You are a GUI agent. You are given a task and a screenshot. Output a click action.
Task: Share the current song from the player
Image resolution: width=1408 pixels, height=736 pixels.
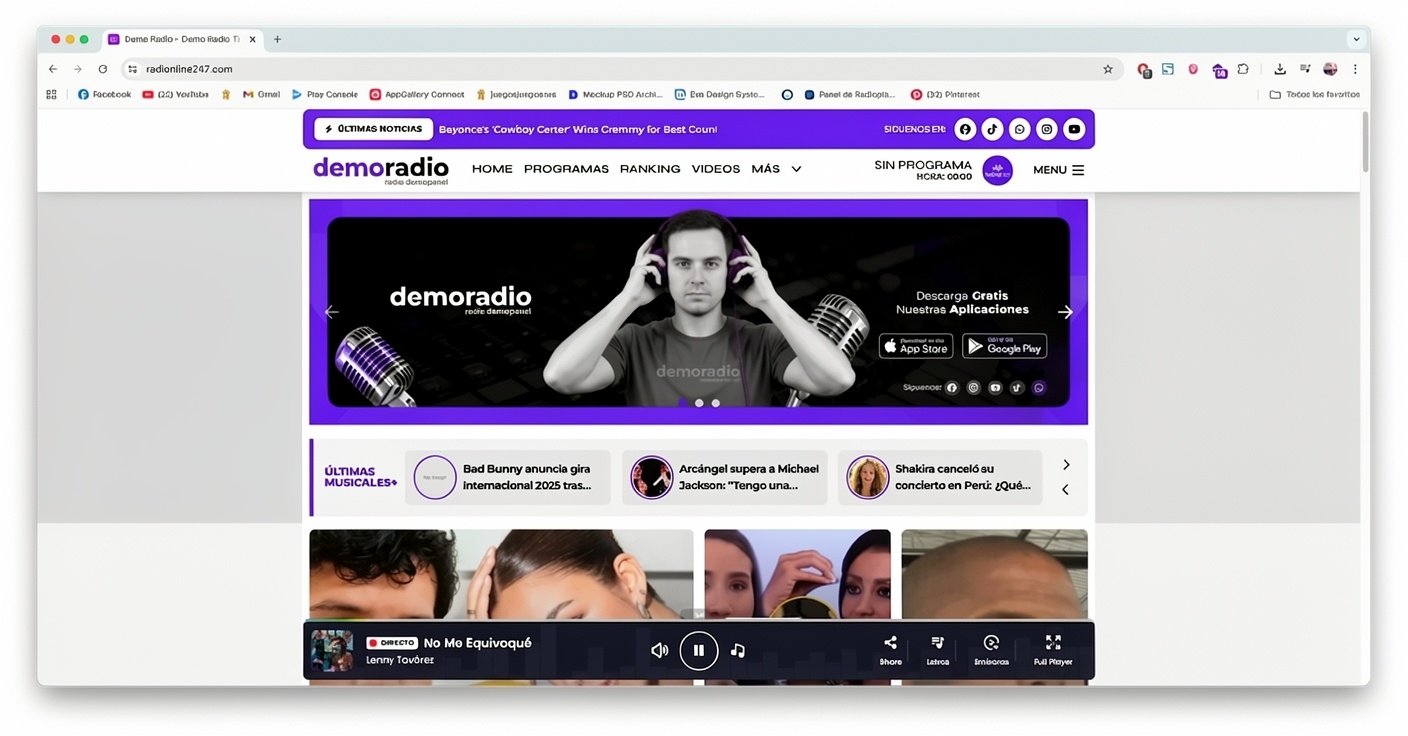pos(890,650)
